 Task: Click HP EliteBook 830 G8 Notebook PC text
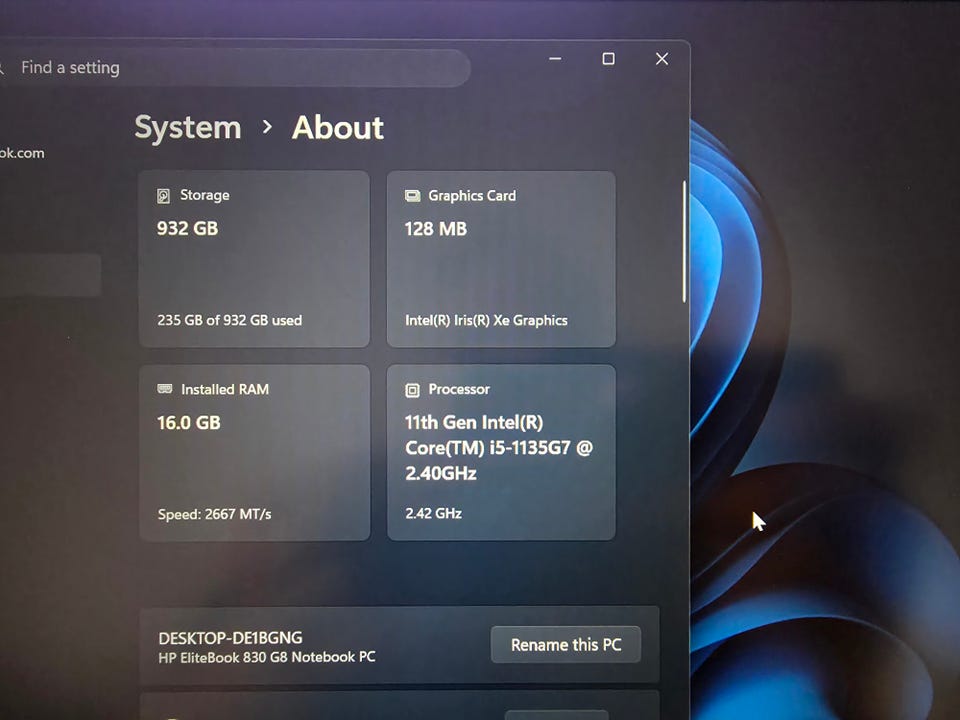(x=267, y=658)
